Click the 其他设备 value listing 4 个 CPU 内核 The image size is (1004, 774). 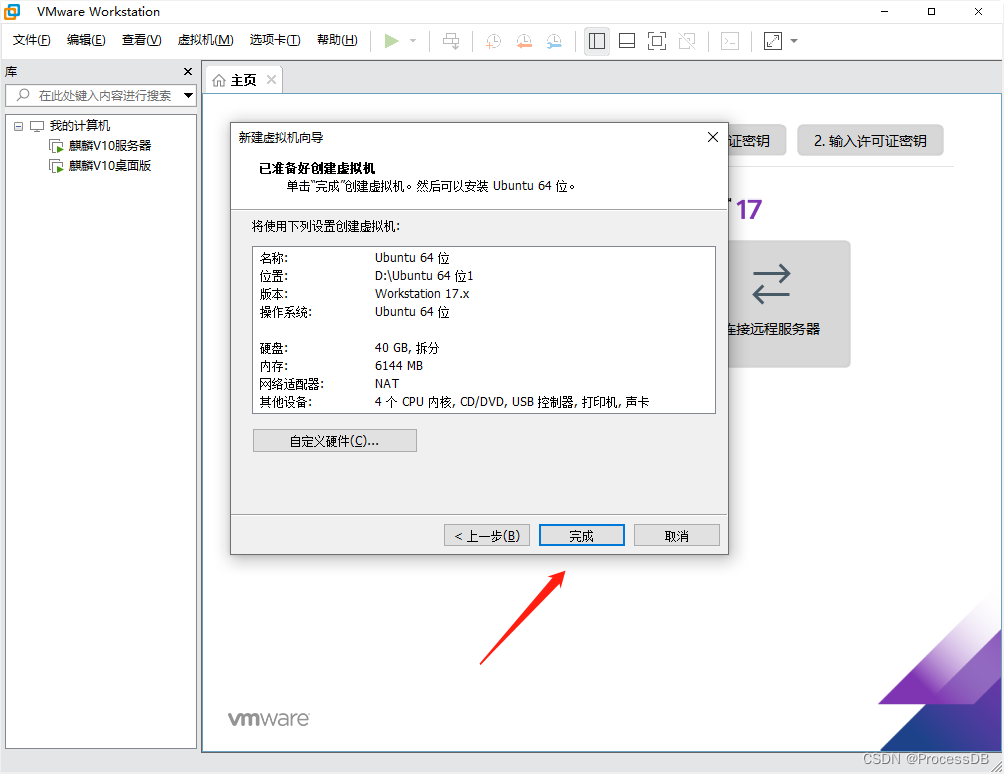[x=512, y=402]
